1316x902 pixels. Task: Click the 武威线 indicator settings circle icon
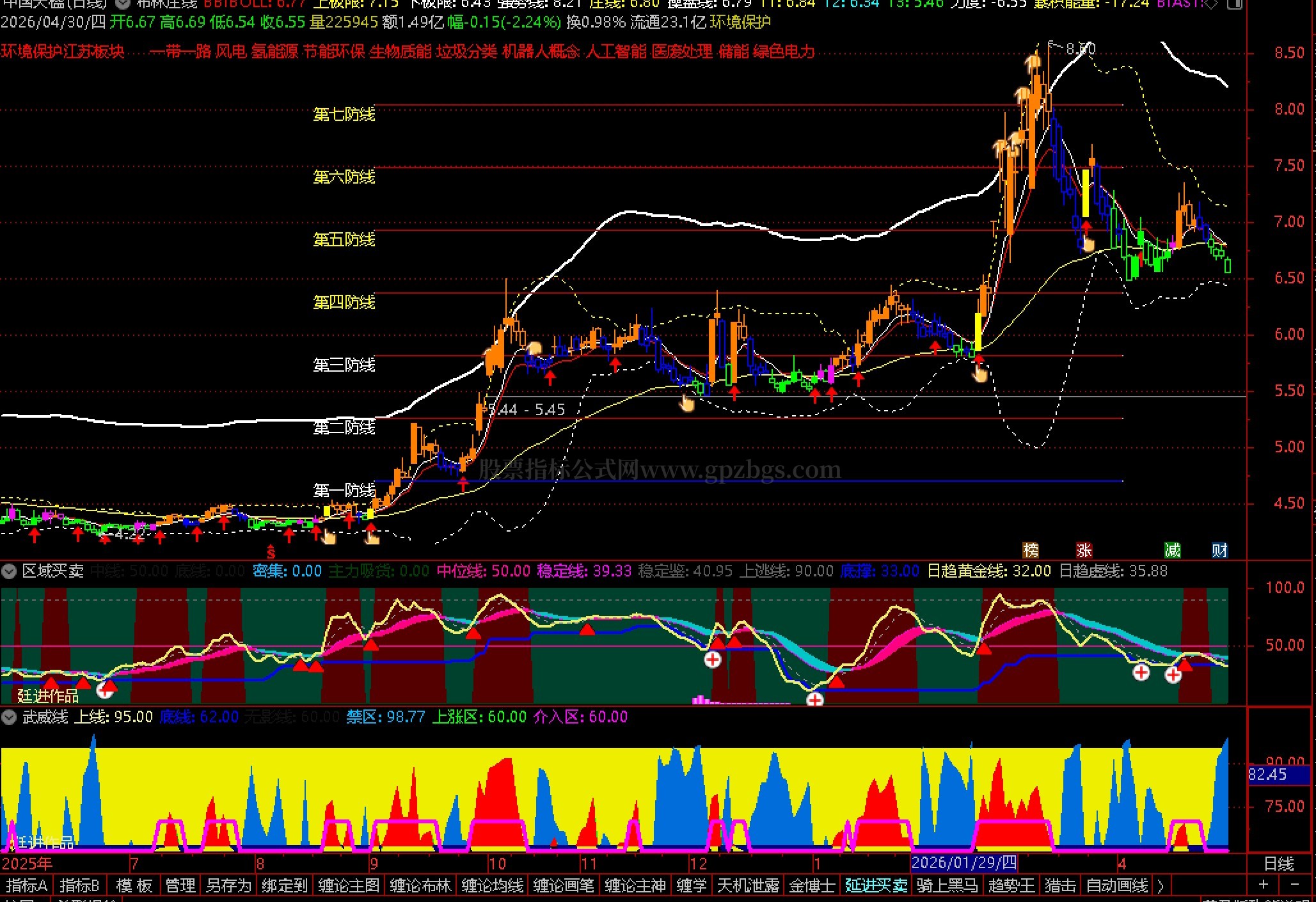9,717
